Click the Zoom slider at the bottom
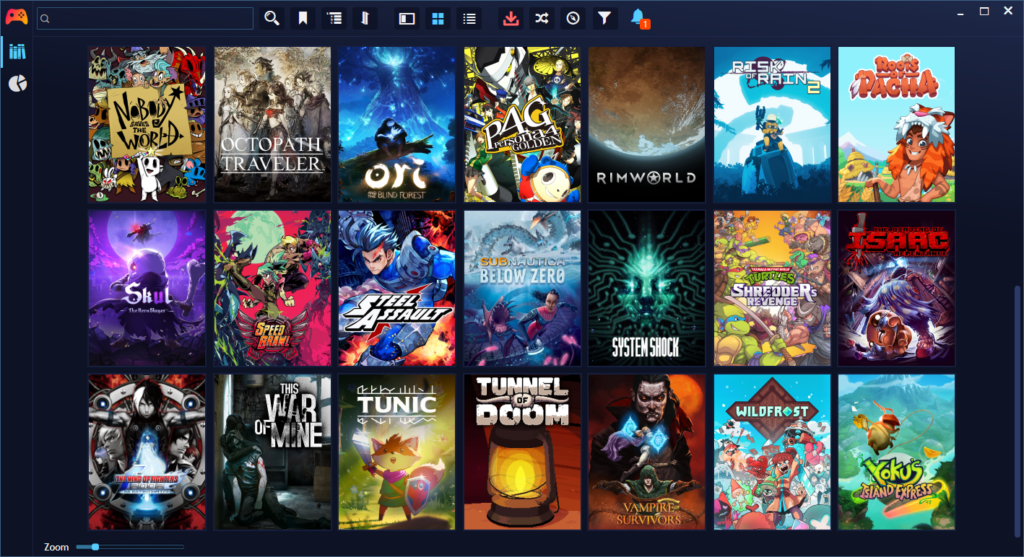This screenshot has width=1024, height=557. (130, 547)
